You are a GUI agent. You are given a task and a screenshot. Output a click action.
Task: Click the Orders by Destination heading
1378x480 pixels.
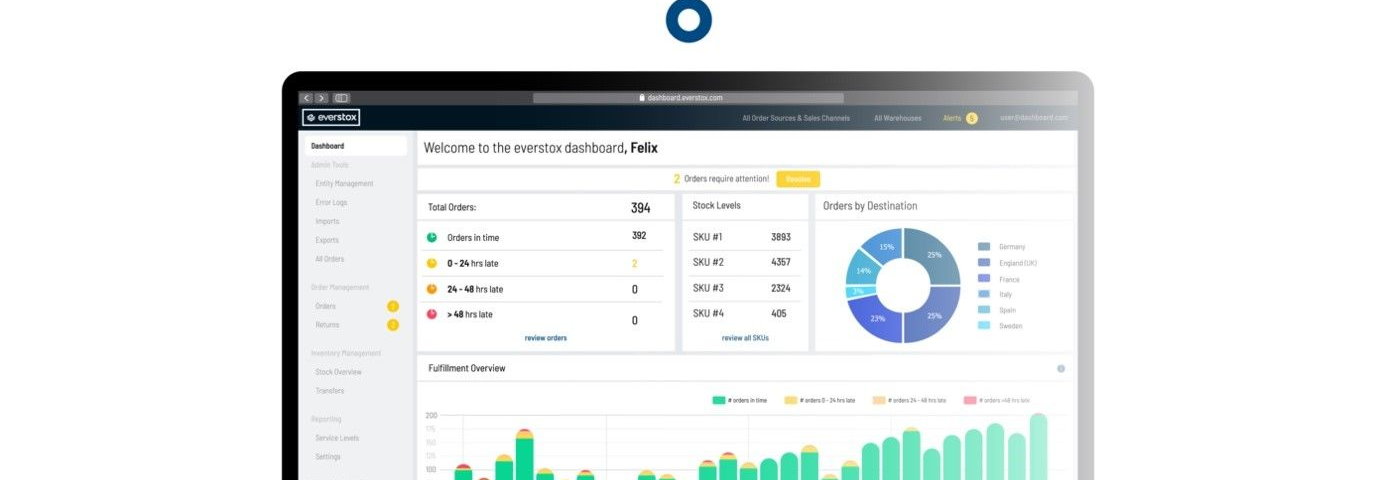click(x=870, y=206)
